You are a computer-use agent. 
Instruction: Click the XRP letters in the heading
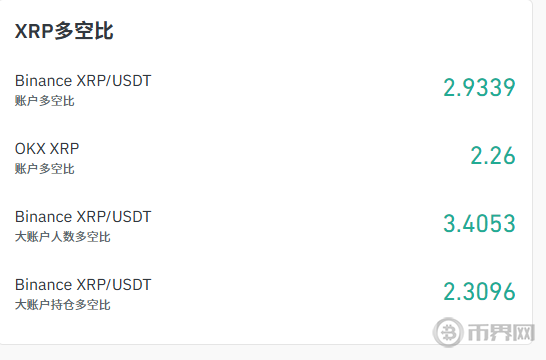click(x=34, y=31)
